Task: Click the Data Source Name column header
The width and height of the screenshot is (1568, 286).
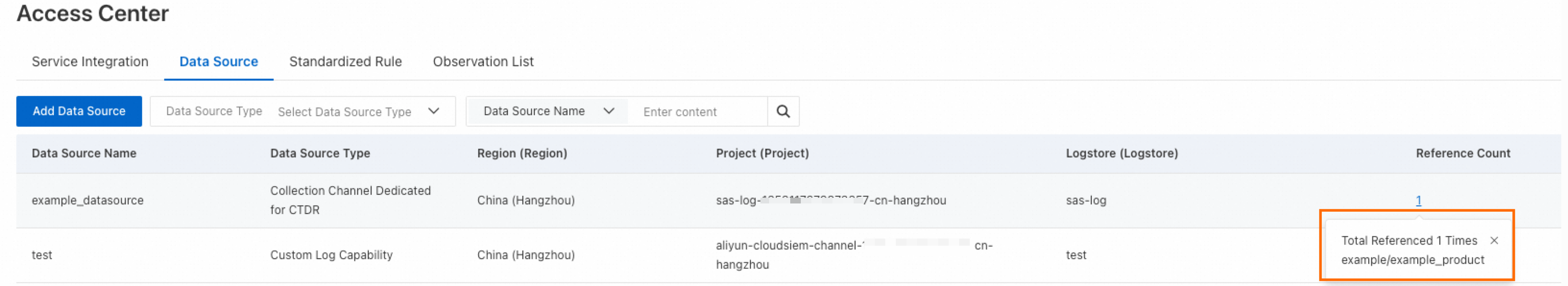Action: [x=84, y=154]
